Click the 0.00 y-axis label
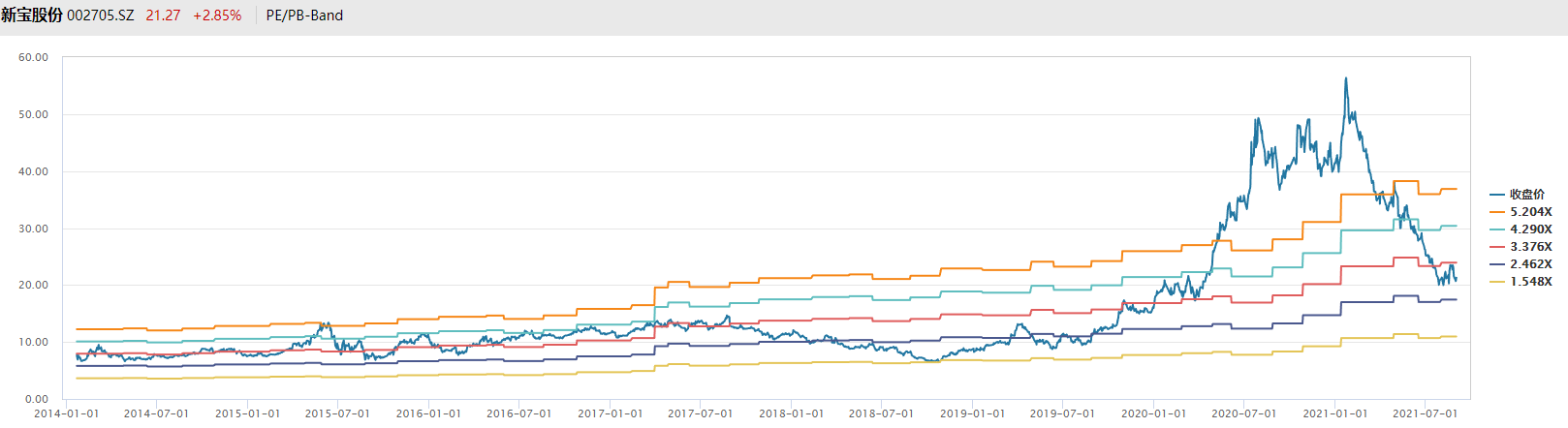 point(37,399)
